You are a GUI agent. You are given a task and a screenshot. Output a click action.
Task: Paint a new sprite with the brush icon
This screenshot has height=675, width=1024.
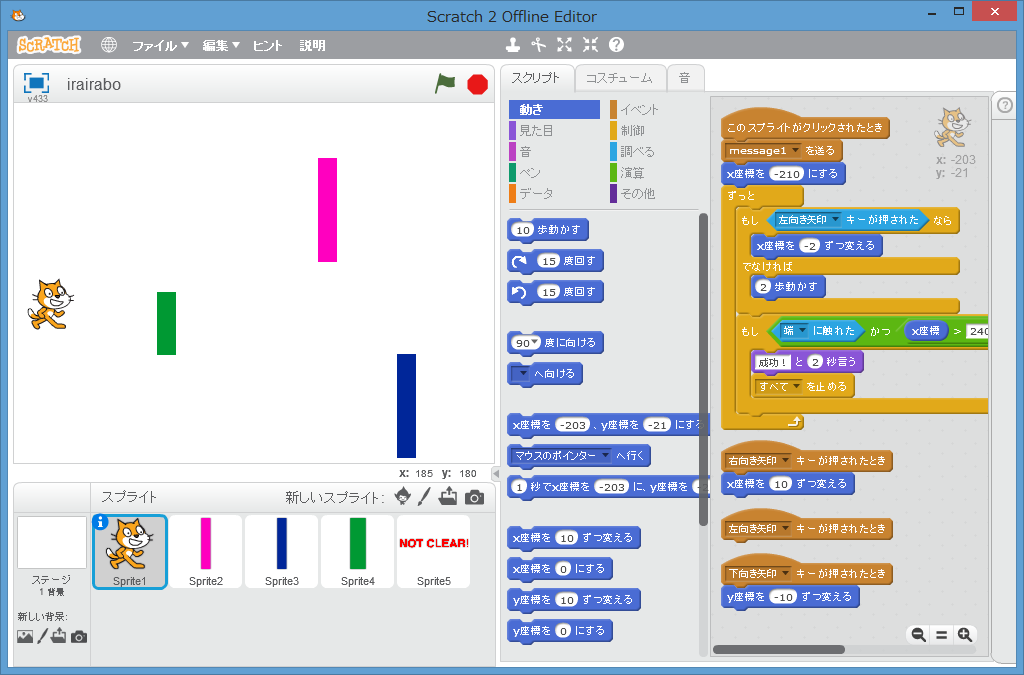click(424, 497)
